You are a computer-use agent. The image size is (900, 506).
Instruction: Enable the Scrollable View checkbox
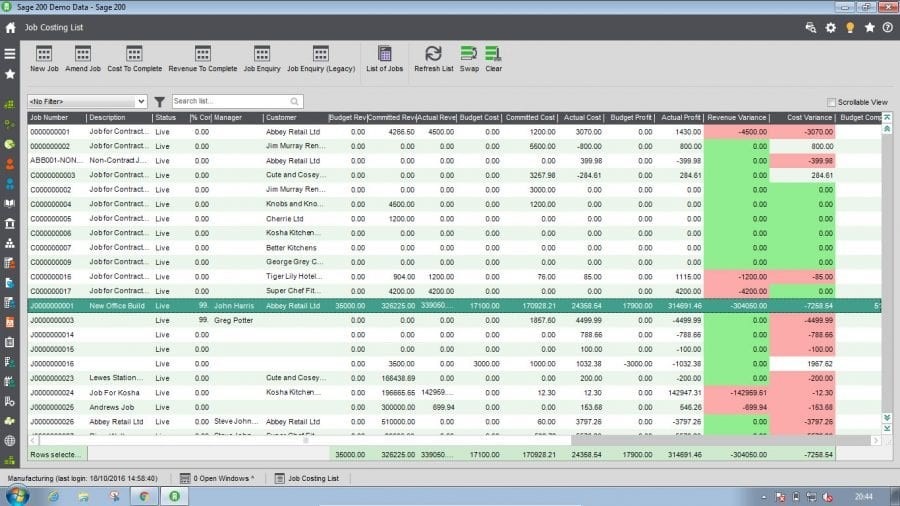[831, 102]
